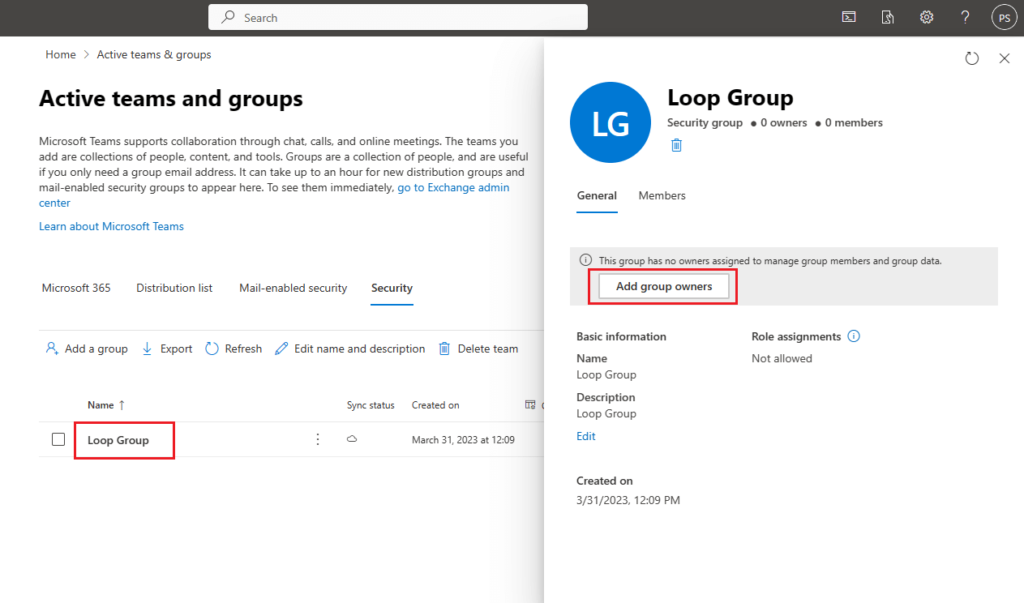Delete Loop Group using the trash icon

coord(677,145)
